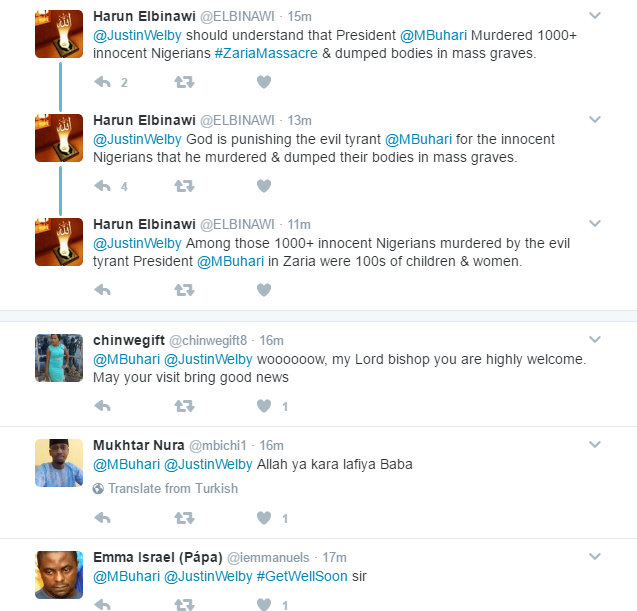Retweet the 'God is punishing' tweet
The height and width of the screenshot is (611, 637).
[x=184, y=186]
